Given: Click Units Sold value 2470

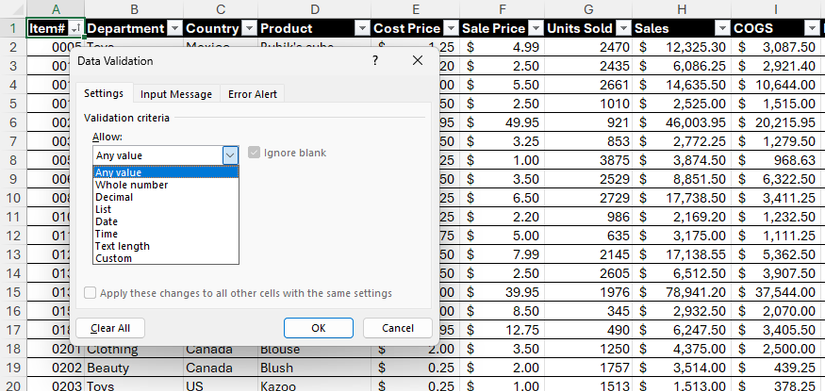Looking at the screenshot, I should 588,47.
